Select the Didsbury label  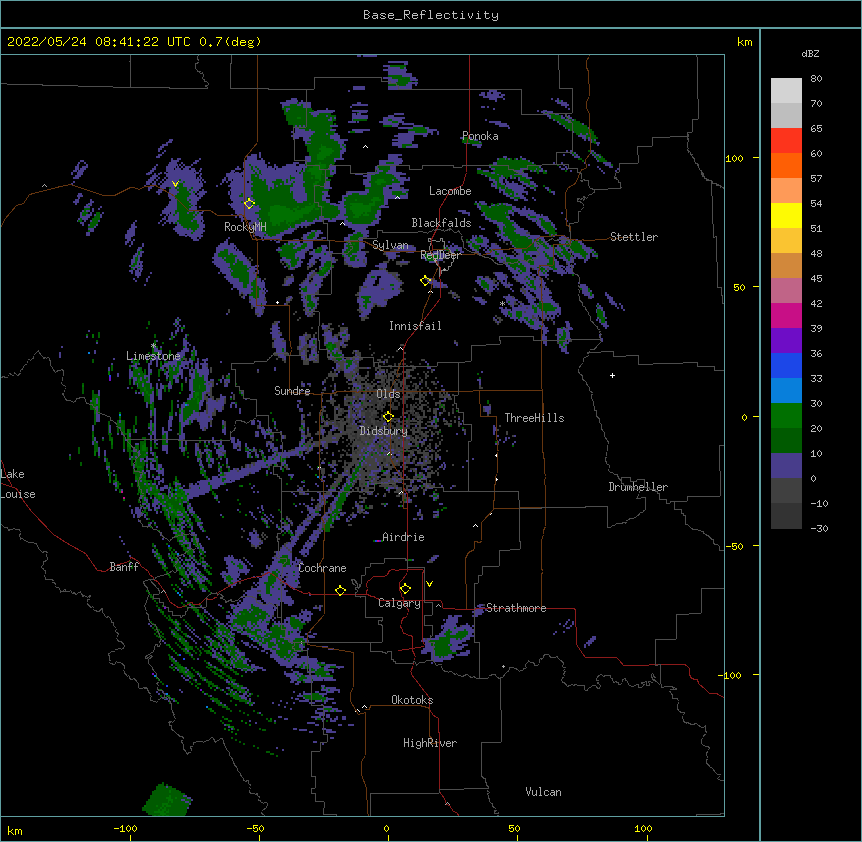click(x=384, y=431)
